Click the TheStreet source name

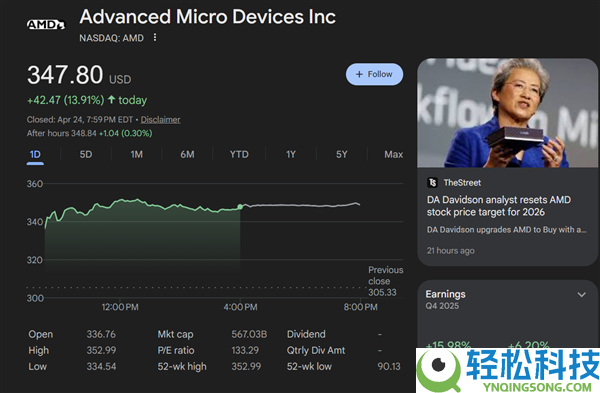click(462, 183)
